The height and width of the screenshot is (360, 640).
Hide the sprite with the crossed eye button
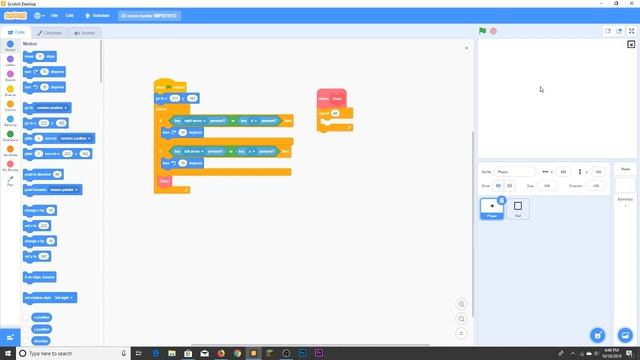coord(509,186)
